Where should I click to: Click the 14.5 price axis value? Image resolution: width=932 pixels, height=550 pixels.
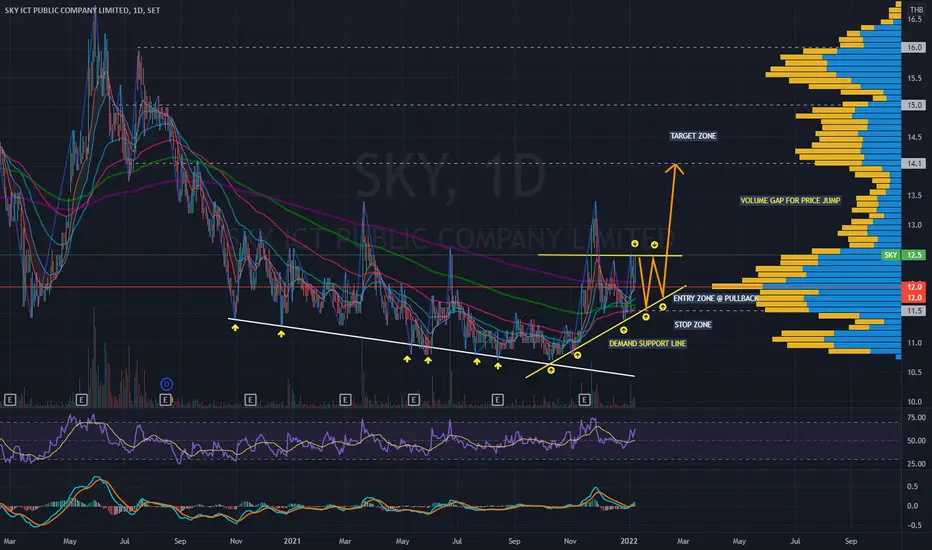914,137
